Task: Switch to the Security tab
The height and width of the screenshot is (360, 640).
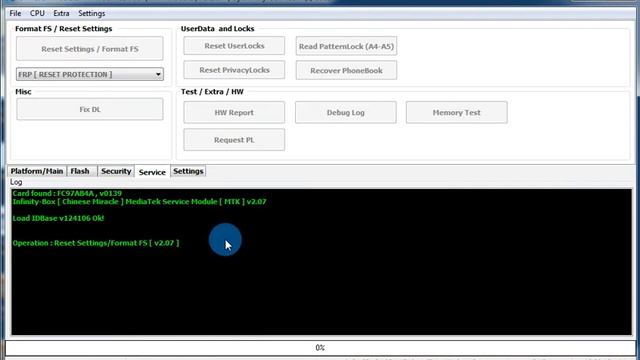Action: [116, 171]
